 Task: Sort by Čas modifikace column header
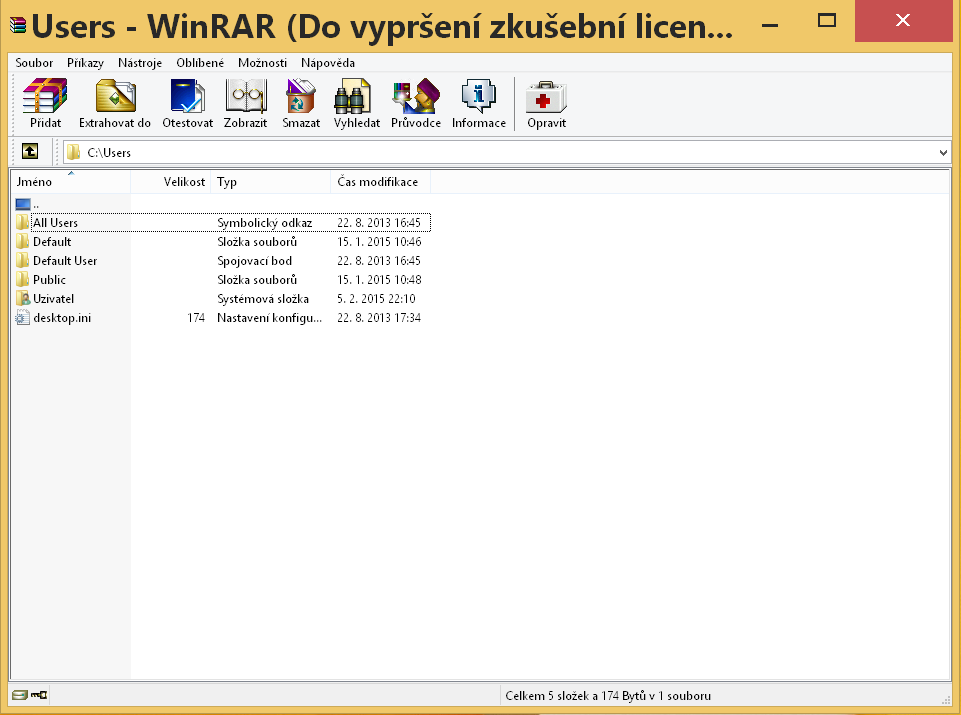pos(381,182)
